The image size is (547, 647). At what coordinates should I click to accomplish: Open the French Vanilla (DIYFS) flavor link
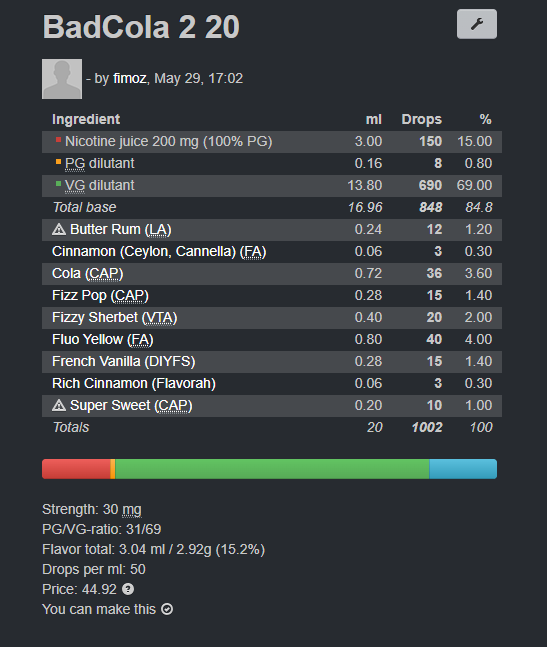[x=124, y=361]
